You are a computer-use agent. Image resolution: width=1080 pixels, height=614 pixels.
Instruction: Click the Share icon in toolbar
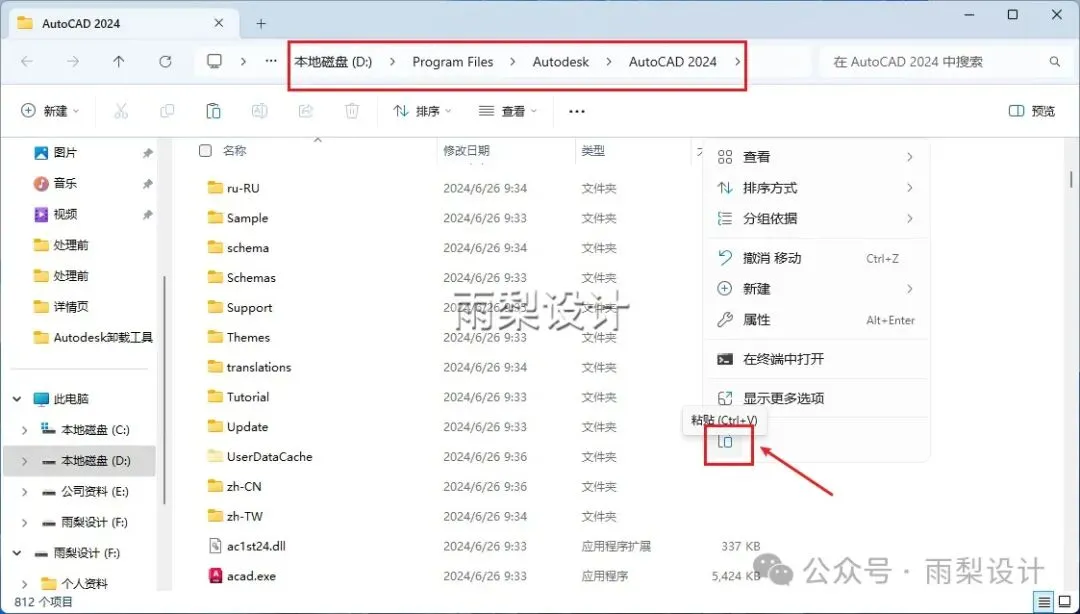click(x=306, y=111)
